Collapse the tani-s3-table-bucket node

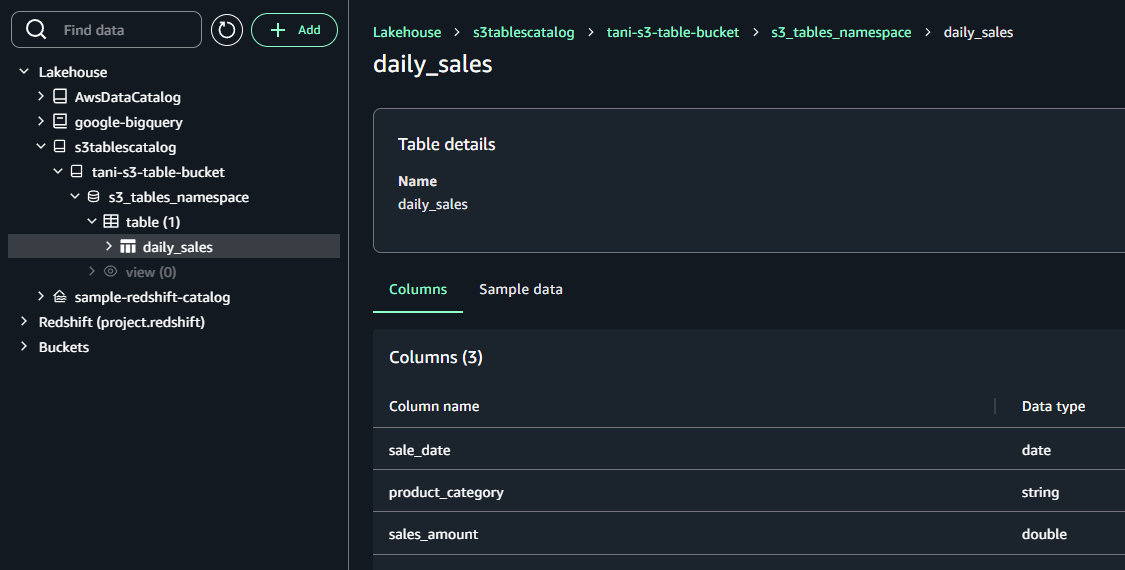click(x=58, y=172)
